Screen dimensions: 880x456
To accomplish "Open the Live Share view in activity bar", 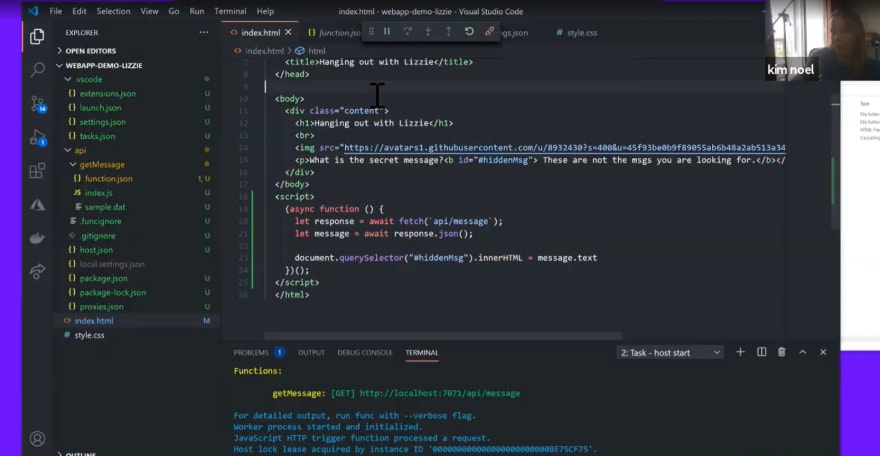I will pos(37,271).
